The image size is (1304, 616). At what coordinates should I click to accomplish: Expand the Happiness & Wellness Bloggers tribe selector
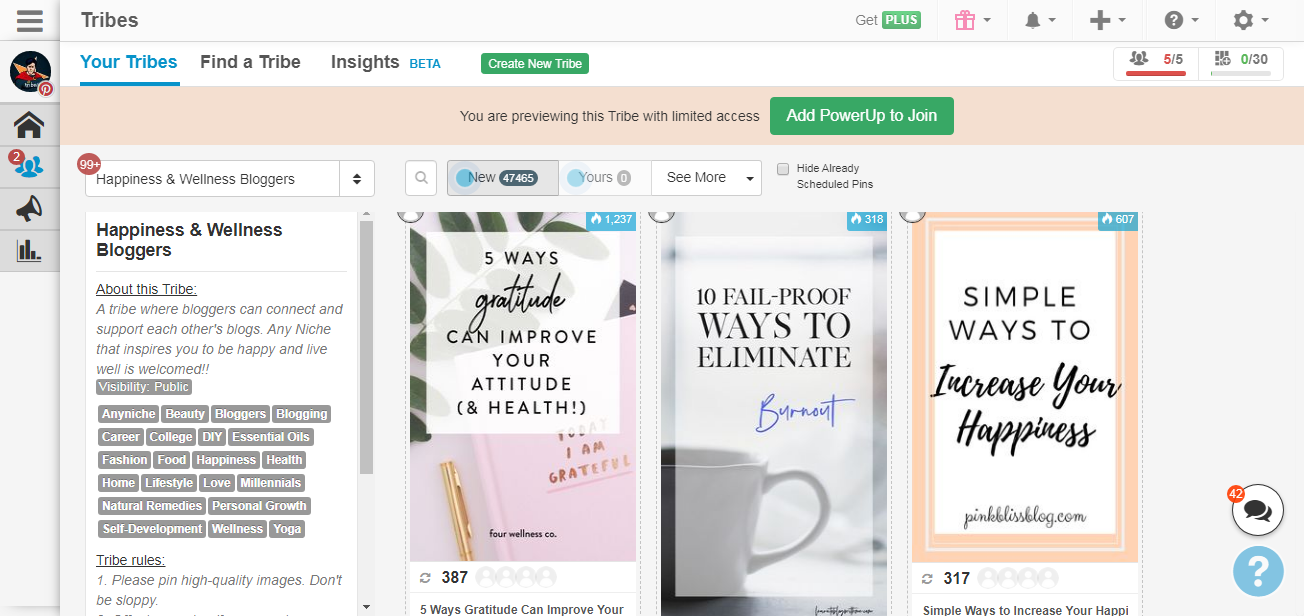(x=229, y=179)
